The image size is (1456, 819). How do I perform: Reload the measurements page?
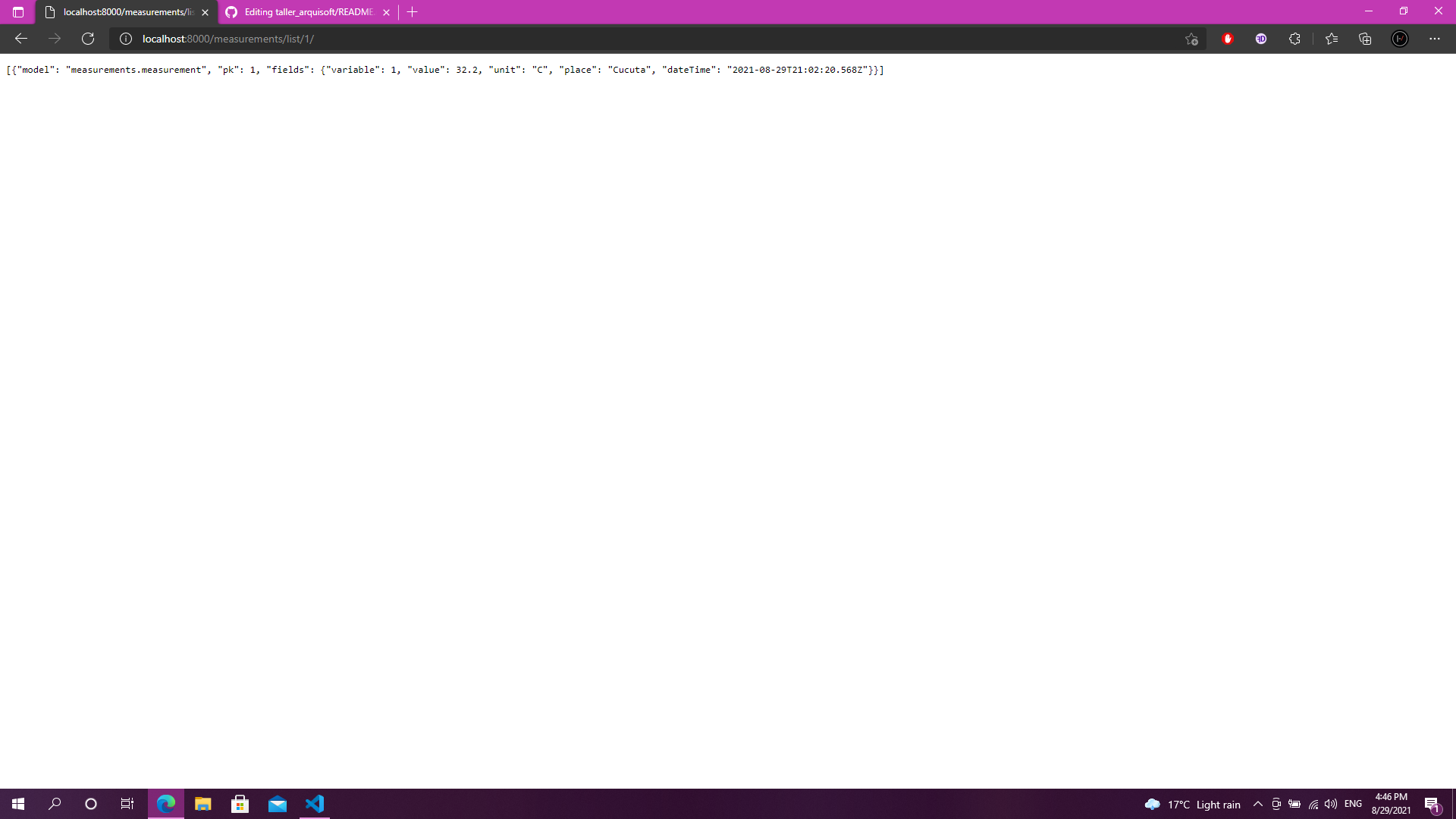[88, 39]
